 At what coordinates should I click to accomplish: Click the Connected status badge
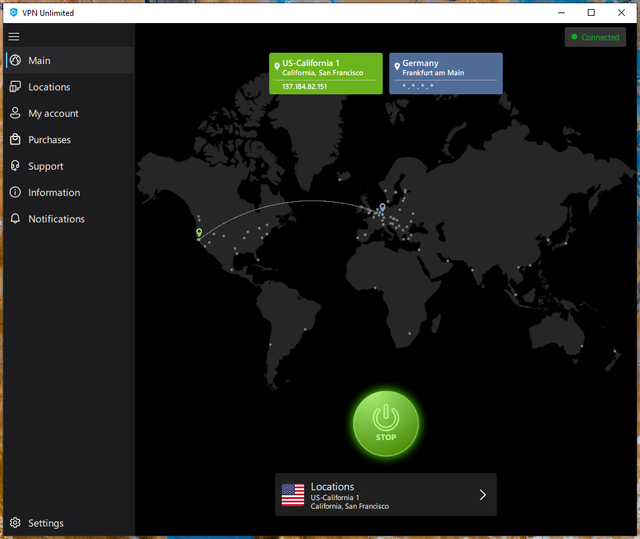pos(595,37)
